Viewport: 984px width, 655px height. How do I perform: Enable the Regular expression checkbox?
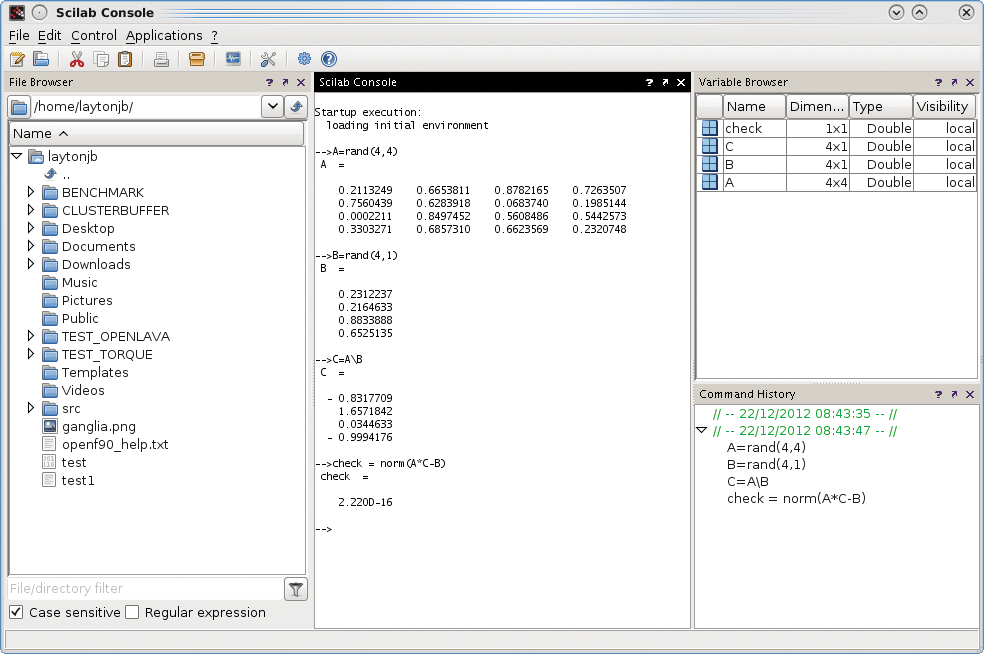click(132, 612)
